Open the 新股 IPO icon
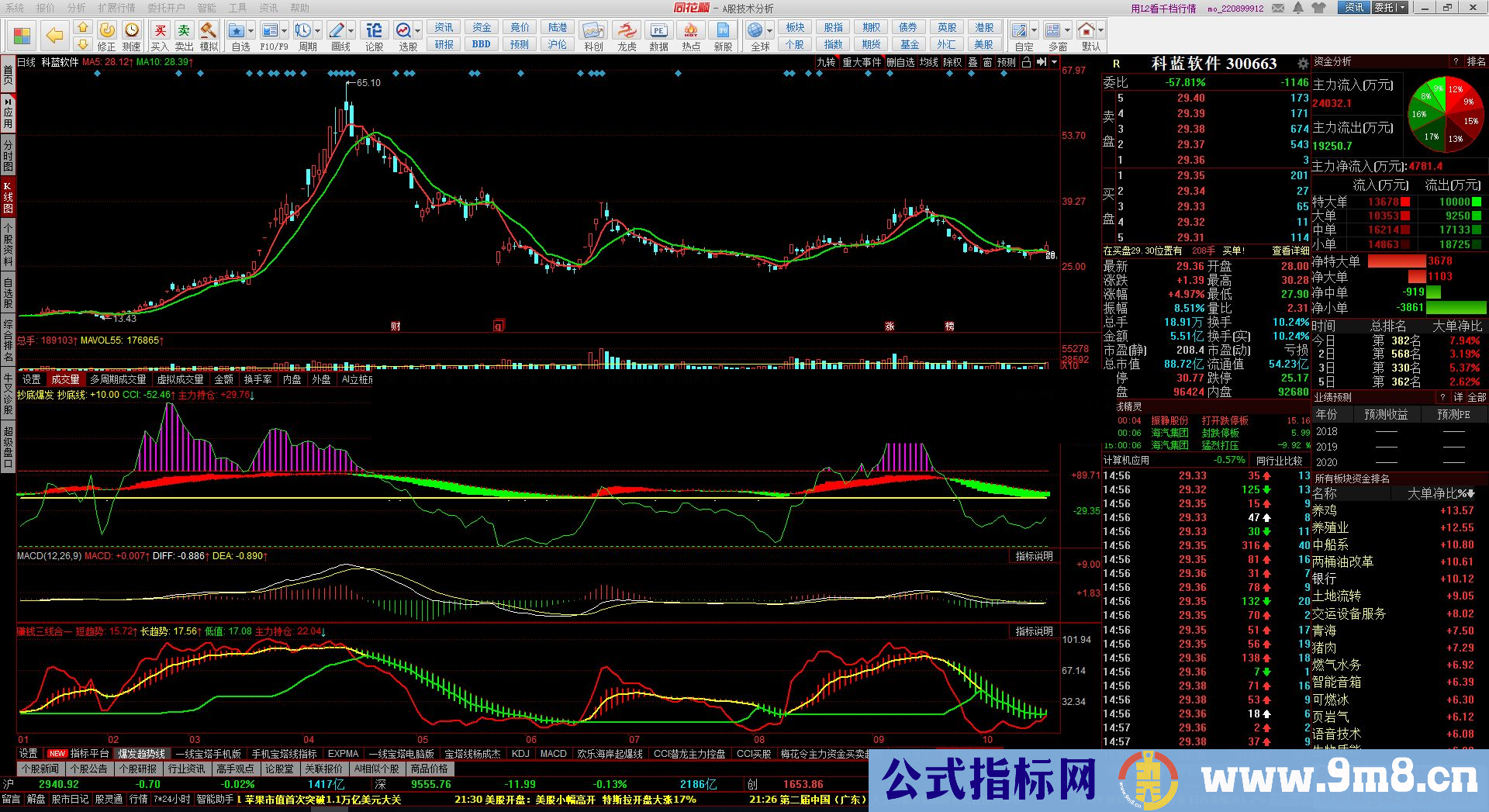This screenshot has height=812, width=1489. (x=723, y=30)
